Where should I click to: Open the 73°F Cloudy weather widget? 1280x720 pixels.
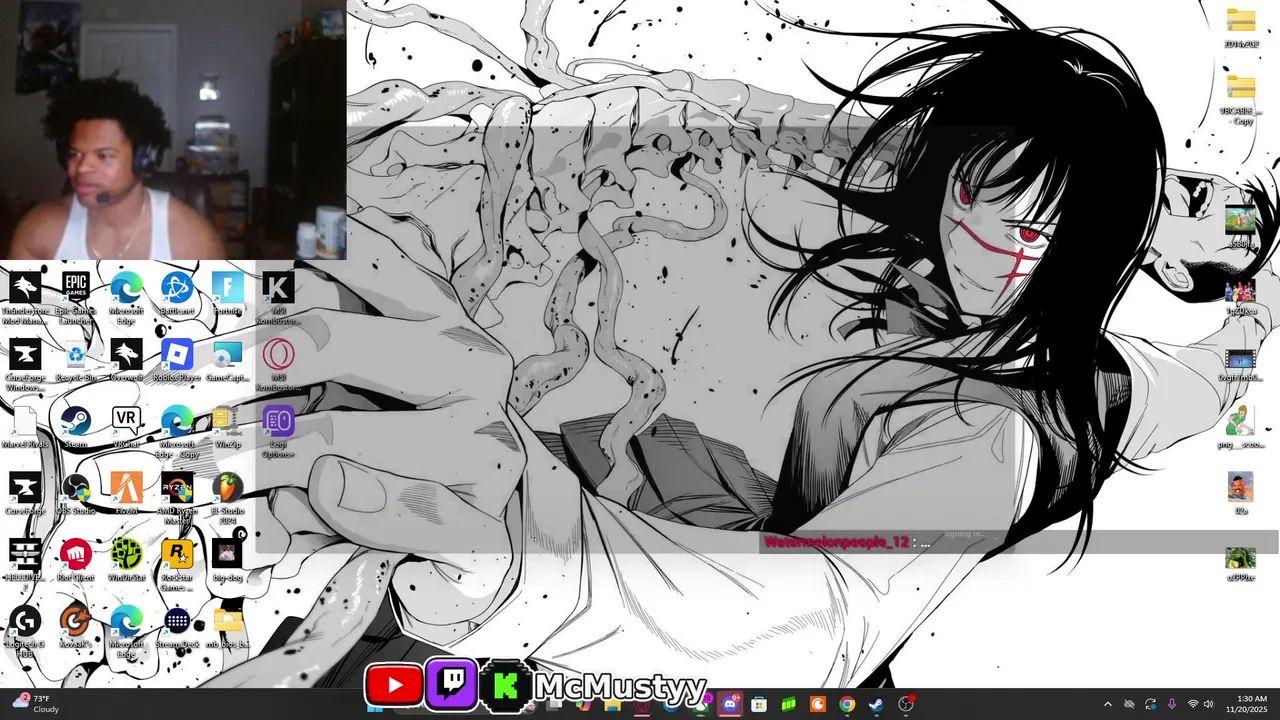(35, 704)
